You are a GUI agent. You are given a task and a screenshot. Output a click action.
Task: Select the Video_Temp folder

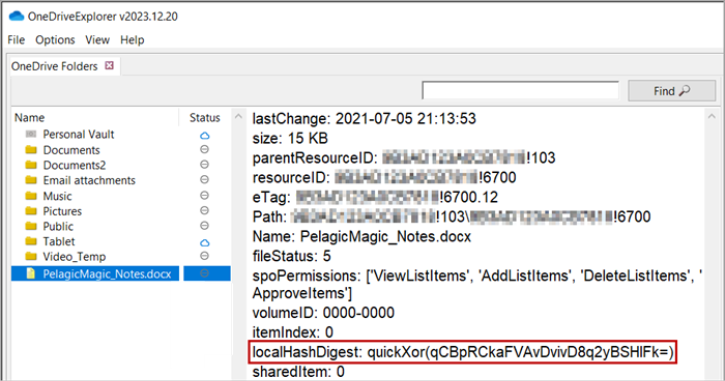coord(74,257)
